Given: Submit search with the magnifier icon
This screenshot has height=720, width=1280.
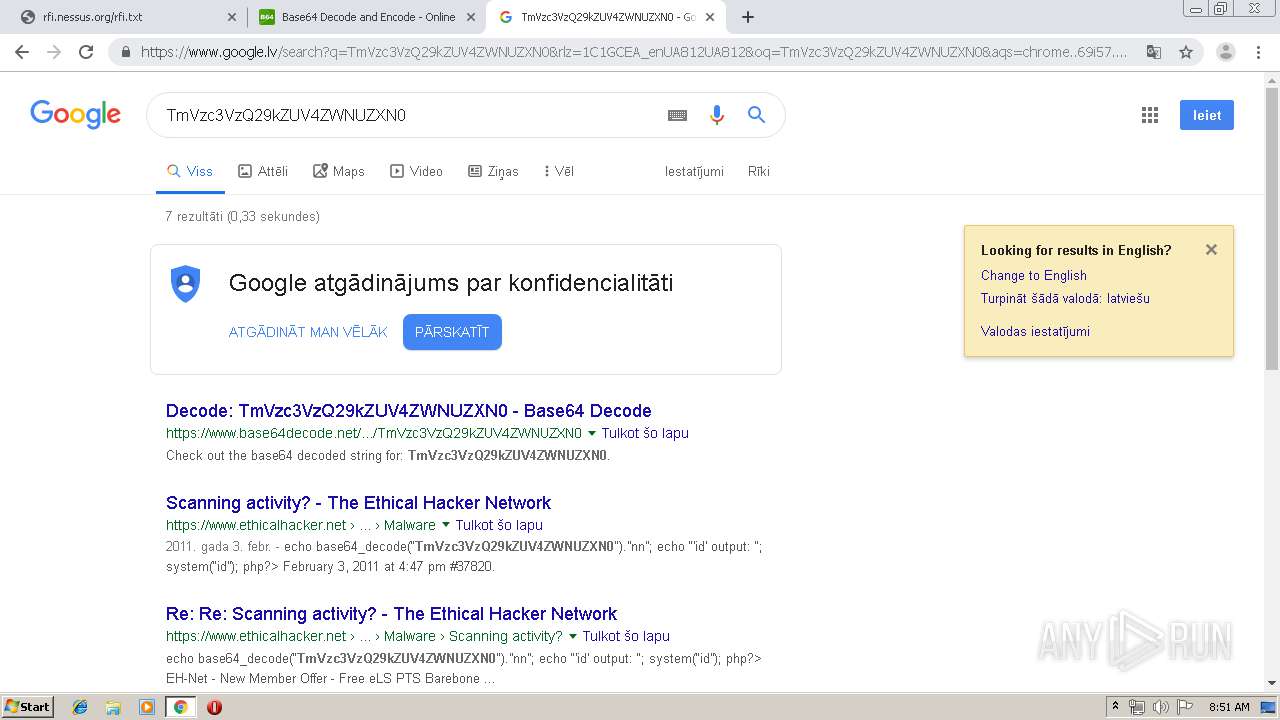Looking at the screenshot, I should pyautogui.click(x=757, y=115).
